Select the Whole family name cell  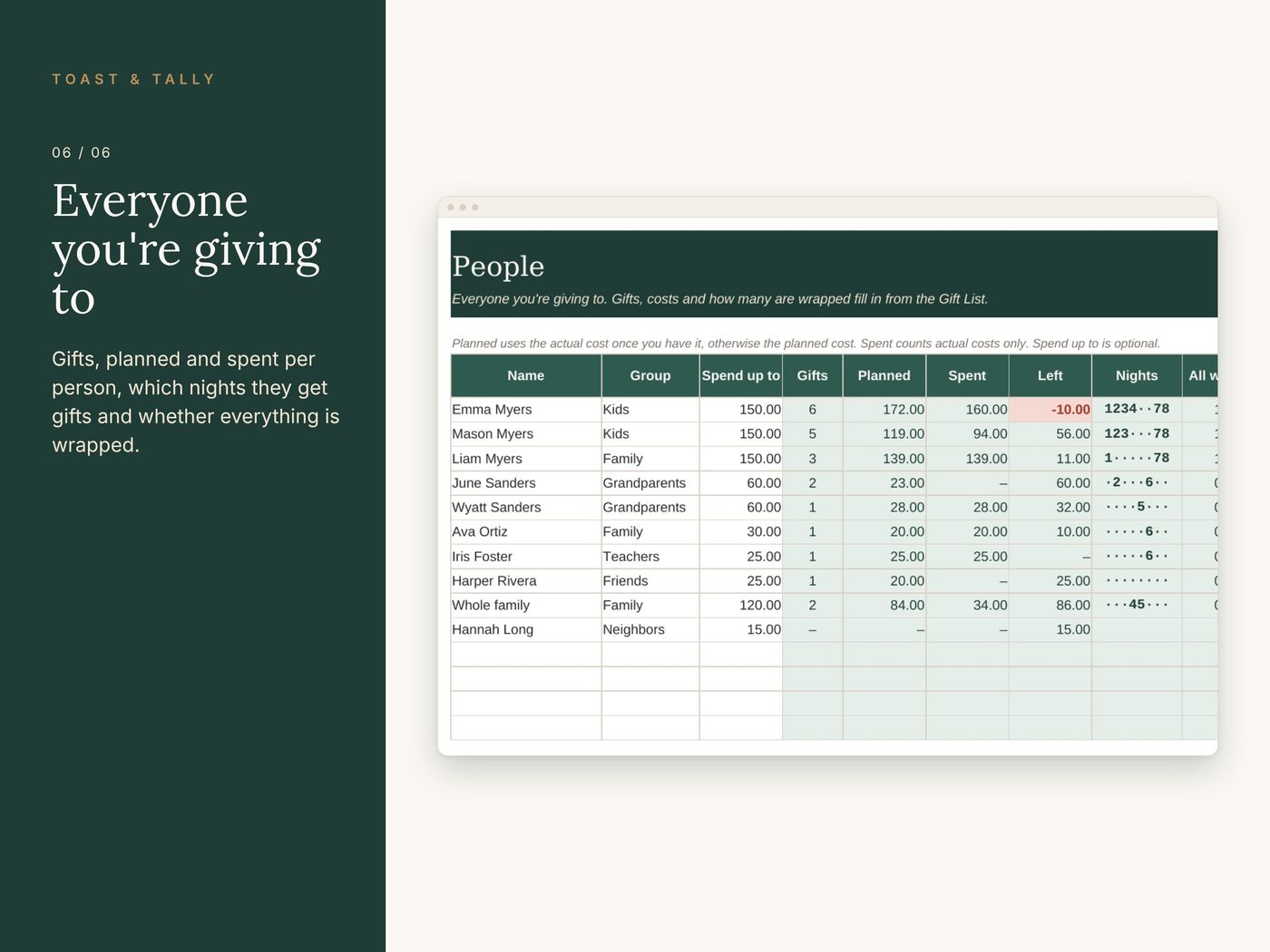(526, 606)
